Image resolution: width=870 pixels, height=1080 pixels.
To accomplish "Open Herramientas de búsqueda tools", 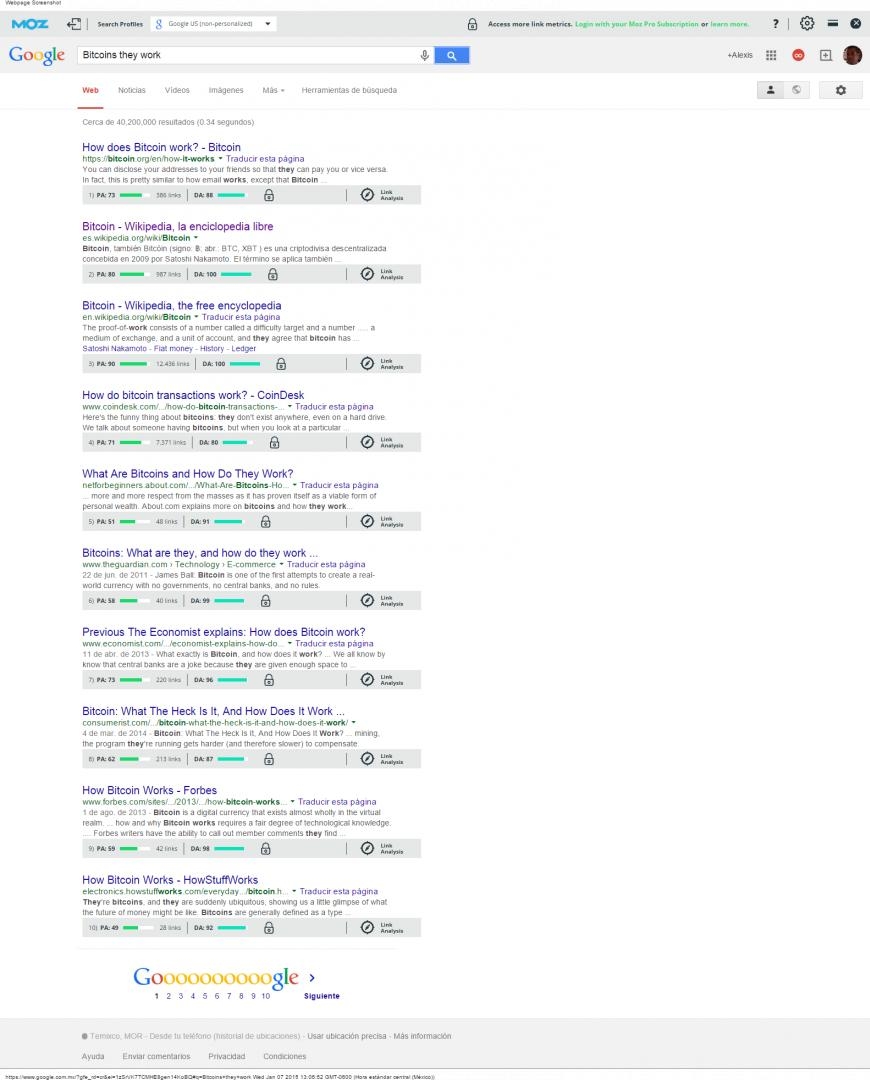I will click(x=349, y=90).
